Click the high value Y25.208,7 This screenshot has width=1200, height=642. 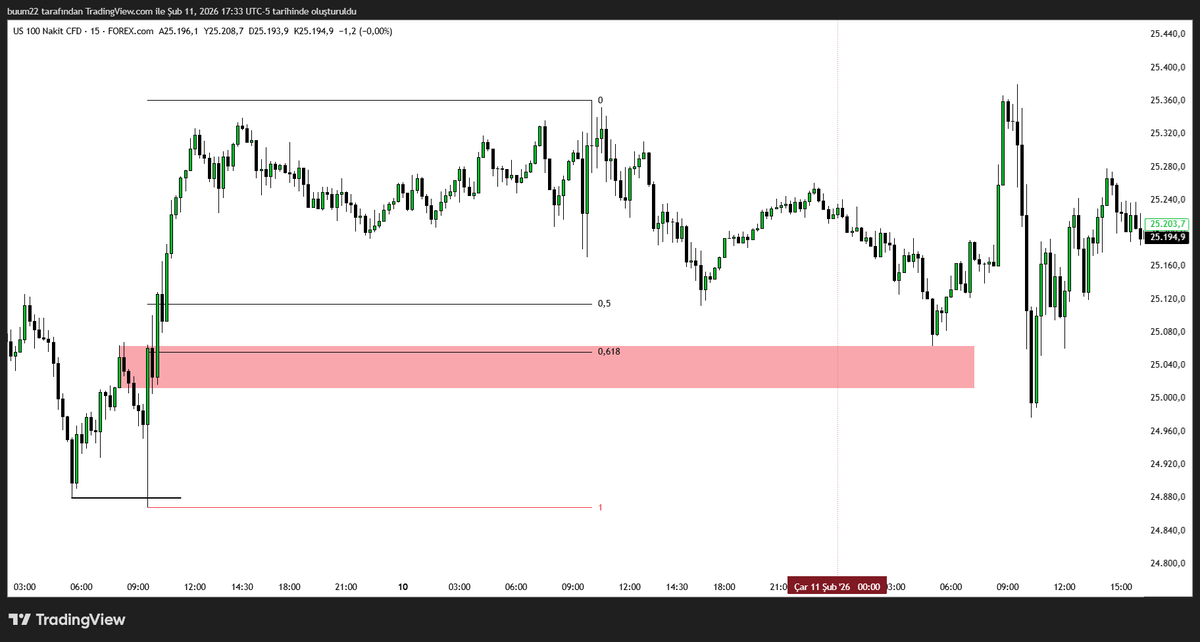coord(226,31)
